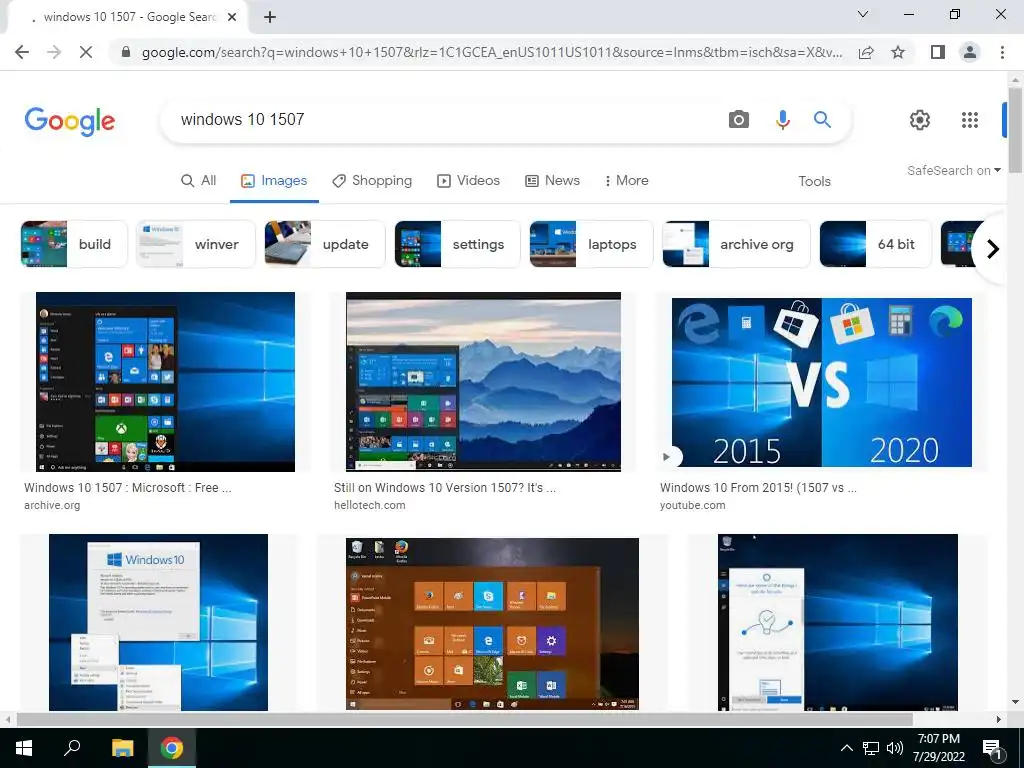The height and width of the screenshot is (768, 1024).
Task: Open 'Windows 10 From 2015!' link
Action: tap(758, 488)
